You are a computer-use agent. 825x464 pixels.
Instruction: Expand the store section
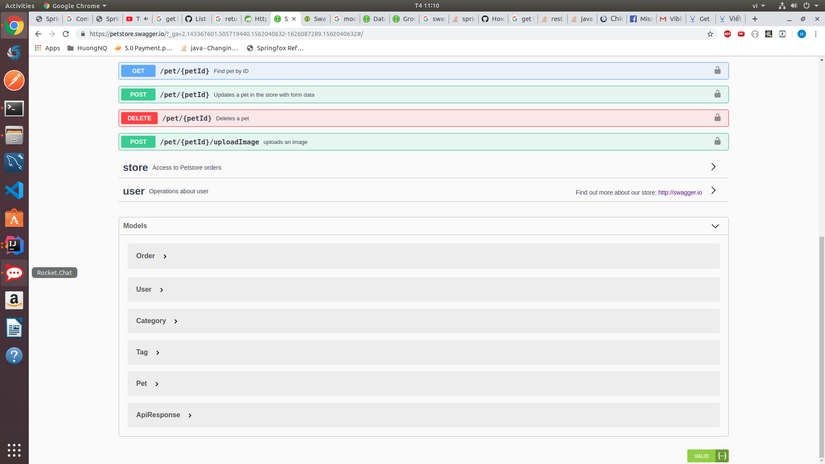(x=713, y=167)
